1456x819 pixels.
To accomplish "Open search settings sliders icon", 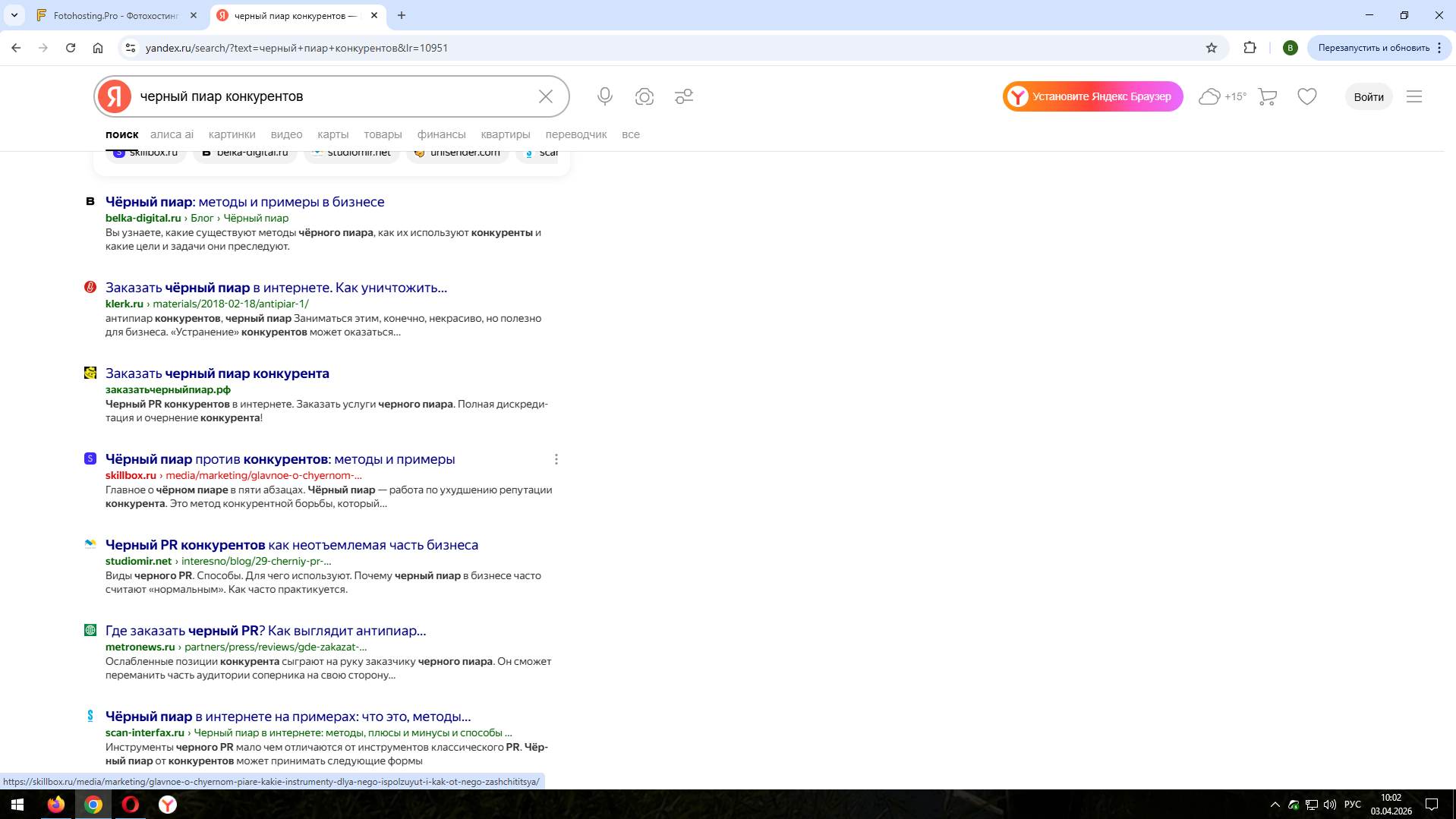I will tap(684, 96).
